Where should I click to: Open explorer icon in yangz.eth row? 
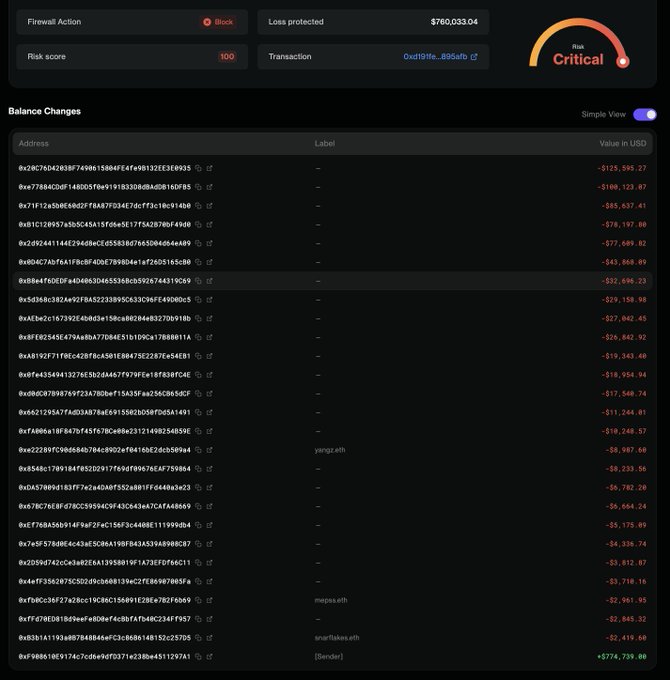tap(209, 450)
